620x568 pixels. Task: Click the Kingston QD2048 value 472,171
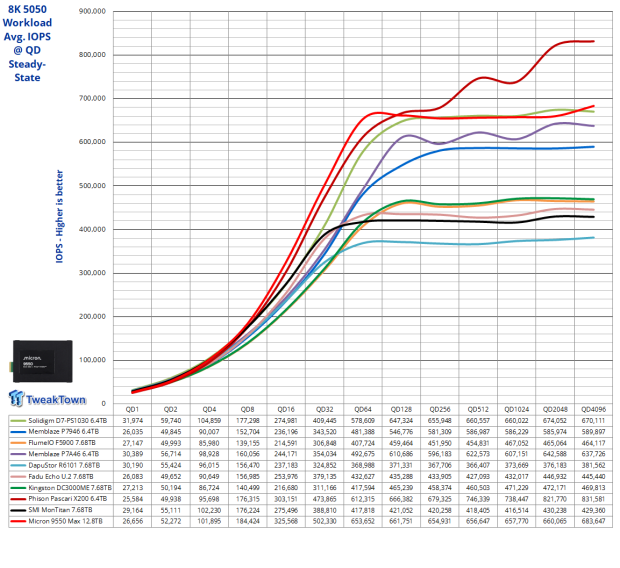tap(555, 488)
